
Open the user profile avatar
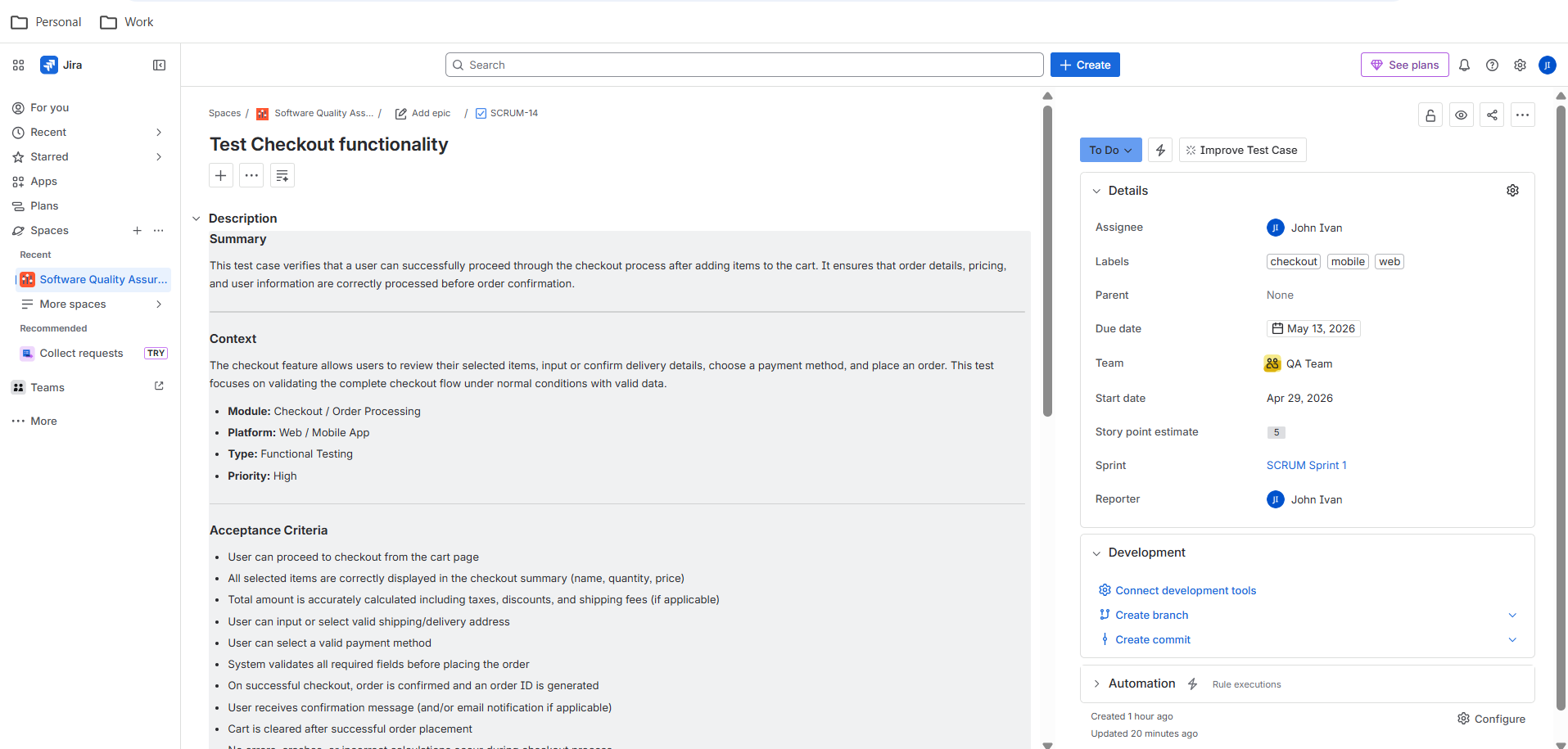click(1548, 65)
